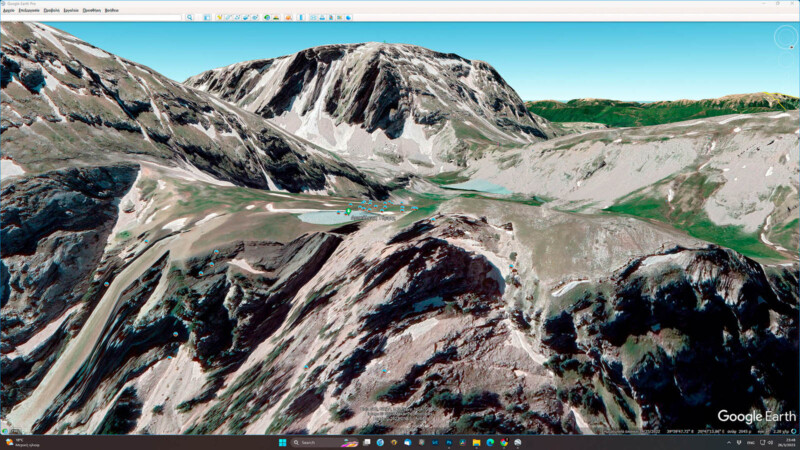This screenshot has width=800, height=450.
Task: Click the compass look-around ring
Action: 785,37
